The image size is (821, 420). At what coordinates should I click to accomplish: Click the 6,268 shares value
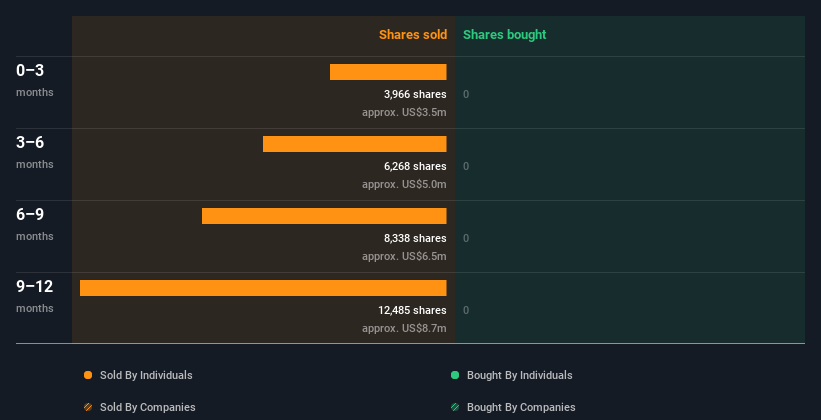[415, 166]
